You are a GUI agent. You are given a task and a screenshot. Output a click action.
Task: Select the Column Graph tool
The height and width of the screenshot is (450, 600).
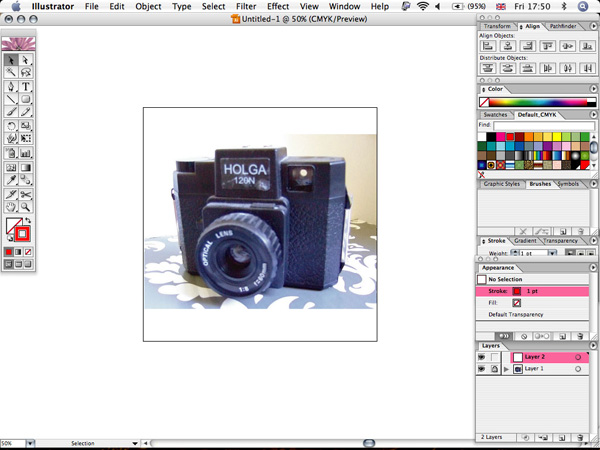tap(26, 153)
